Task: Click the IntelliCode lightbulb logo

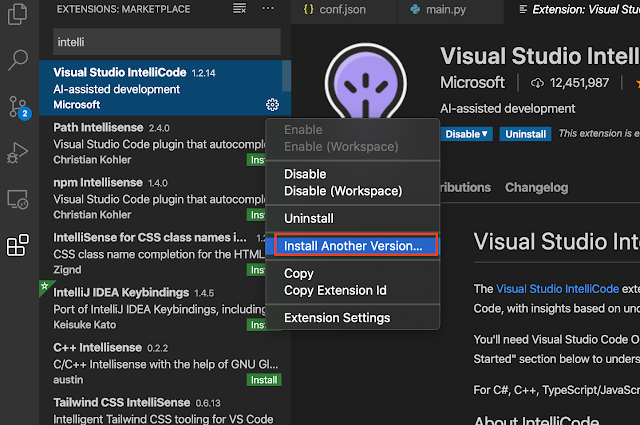Action: (x=366, y=82)
